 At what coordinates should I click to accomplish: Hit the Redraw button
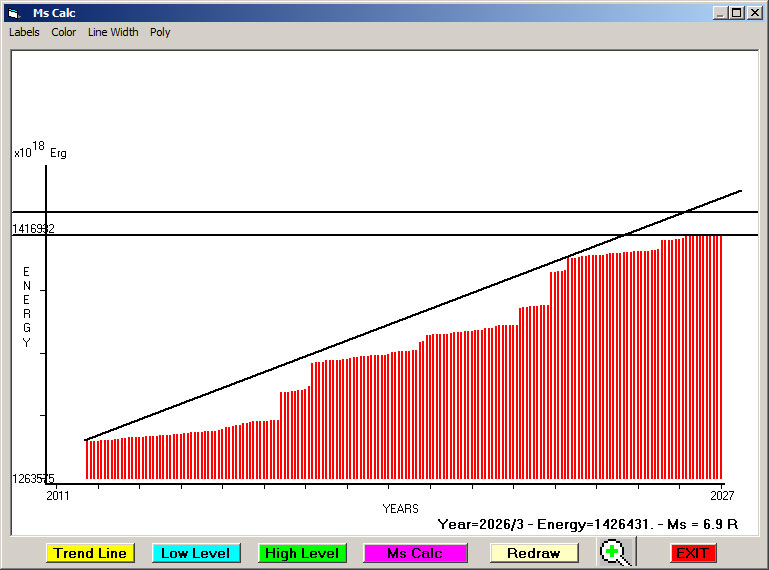pos(534,553)
